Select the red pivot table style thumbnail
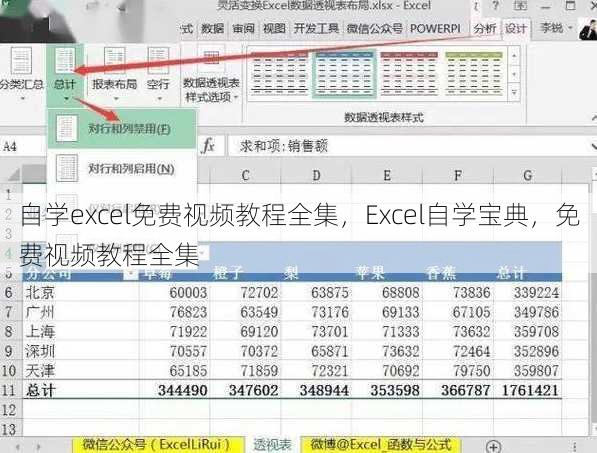597x453 pixels. click(409, 74)
